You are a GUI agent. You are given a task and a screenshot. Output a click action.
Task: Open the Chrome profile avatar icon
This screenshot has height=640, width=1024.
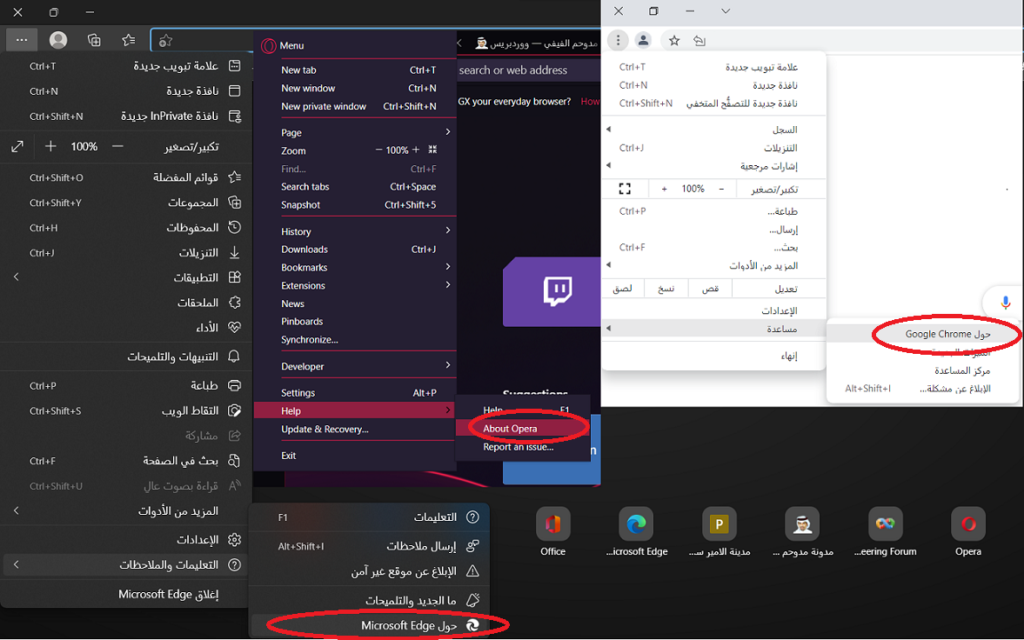pyautogui.click(x=643, y=40)
